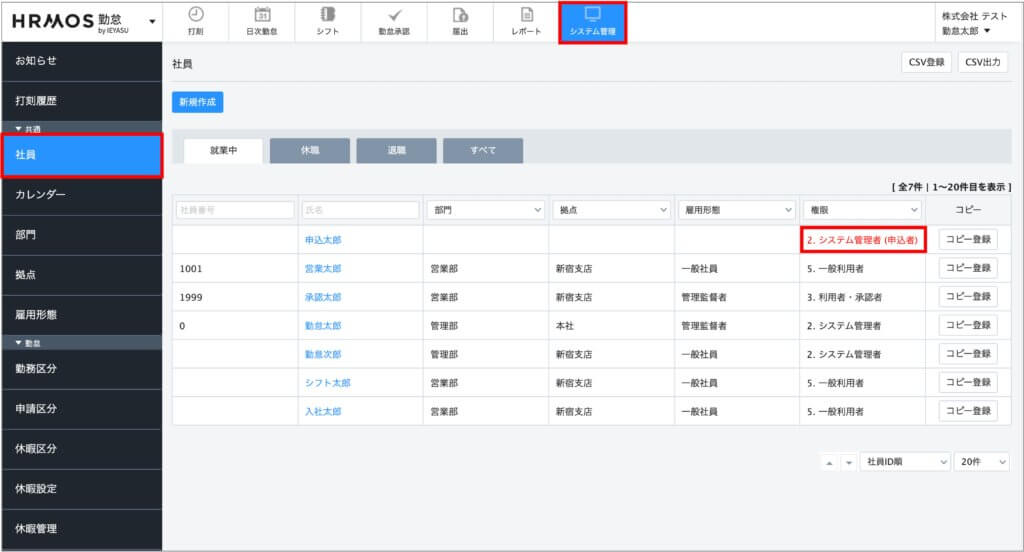Open the シフト icon in toolbar
1024x552 pixels.
328,15
